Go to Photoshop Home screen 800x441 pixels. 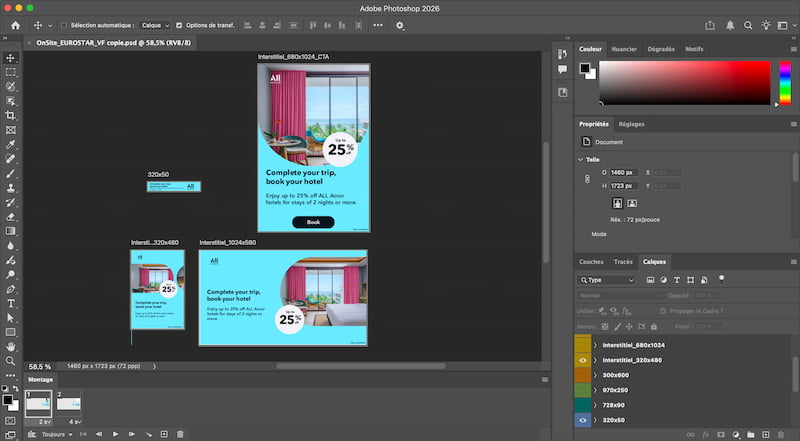coord(16,25)
